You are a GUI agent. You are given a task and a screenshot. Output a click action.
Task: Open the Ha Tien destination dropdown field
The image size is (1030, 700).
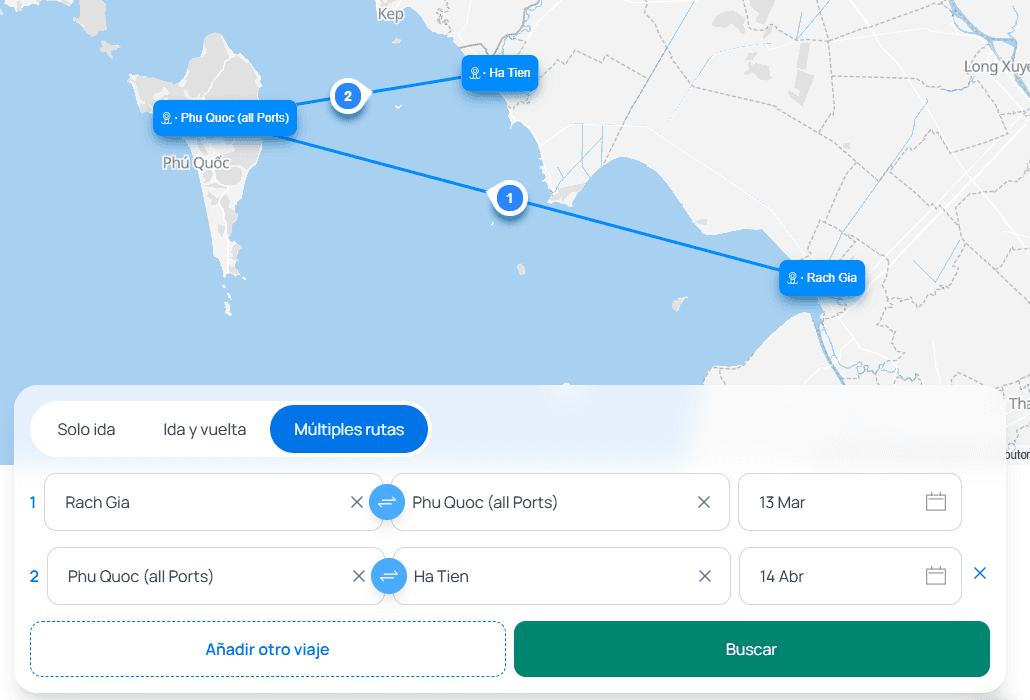tap(545, 576)
